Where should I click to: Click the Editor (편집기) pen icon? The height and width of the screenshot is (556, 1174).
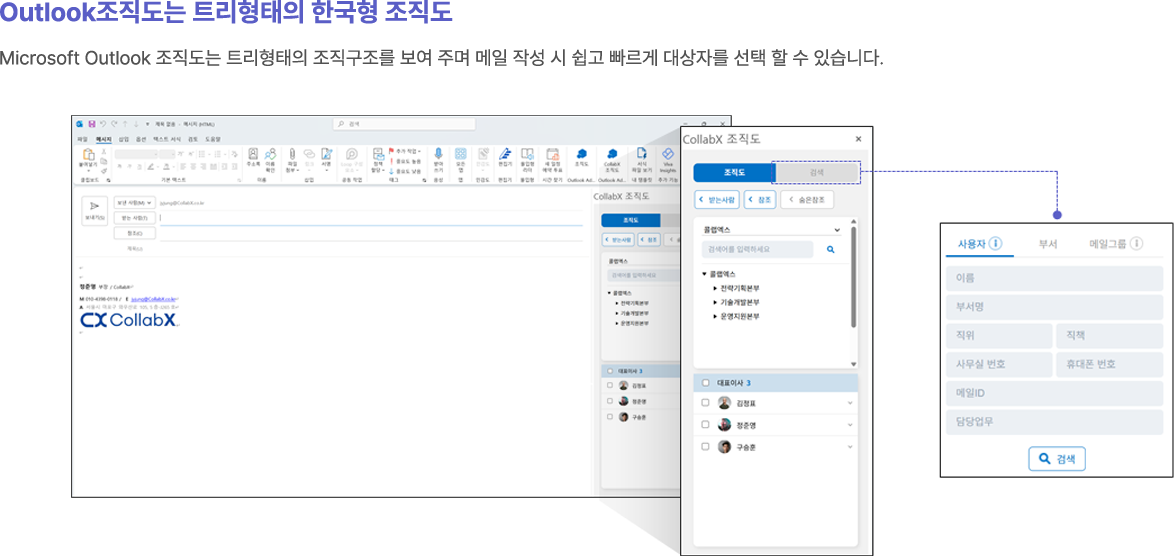[x=505, y=153]
